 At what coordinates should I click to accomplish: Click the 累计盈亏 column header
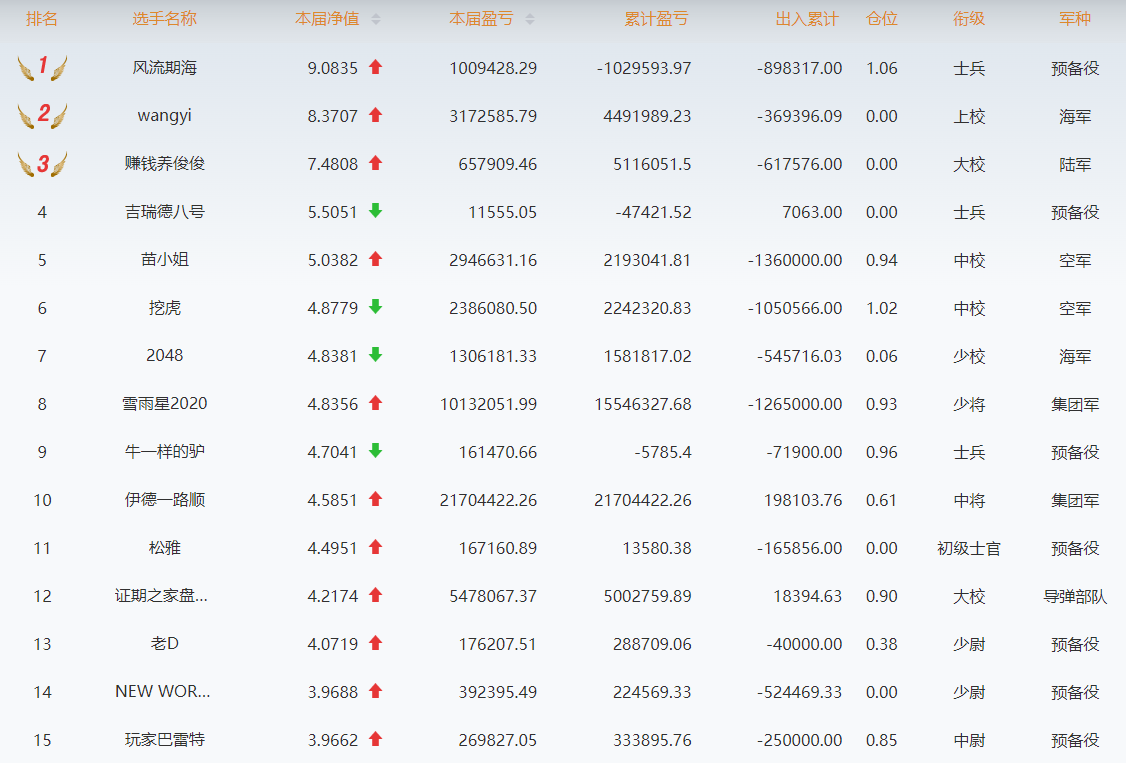pyautogui.click(x=656, y=19)
